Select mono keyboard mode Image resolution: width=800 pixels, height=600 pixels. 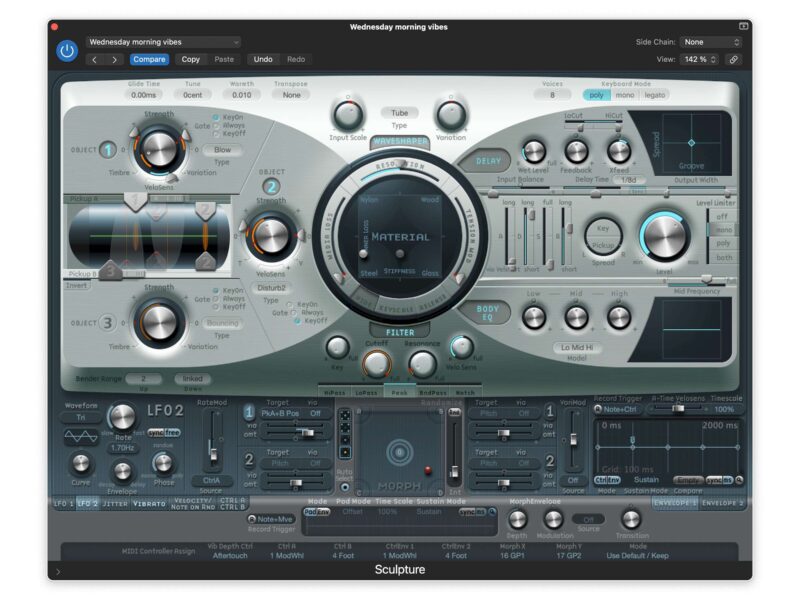click(625, 95)
